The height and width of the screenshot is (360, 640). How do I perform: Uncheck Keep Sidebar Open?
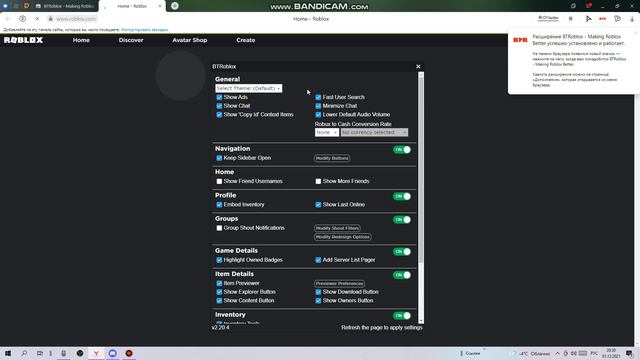tap(219, 158)
